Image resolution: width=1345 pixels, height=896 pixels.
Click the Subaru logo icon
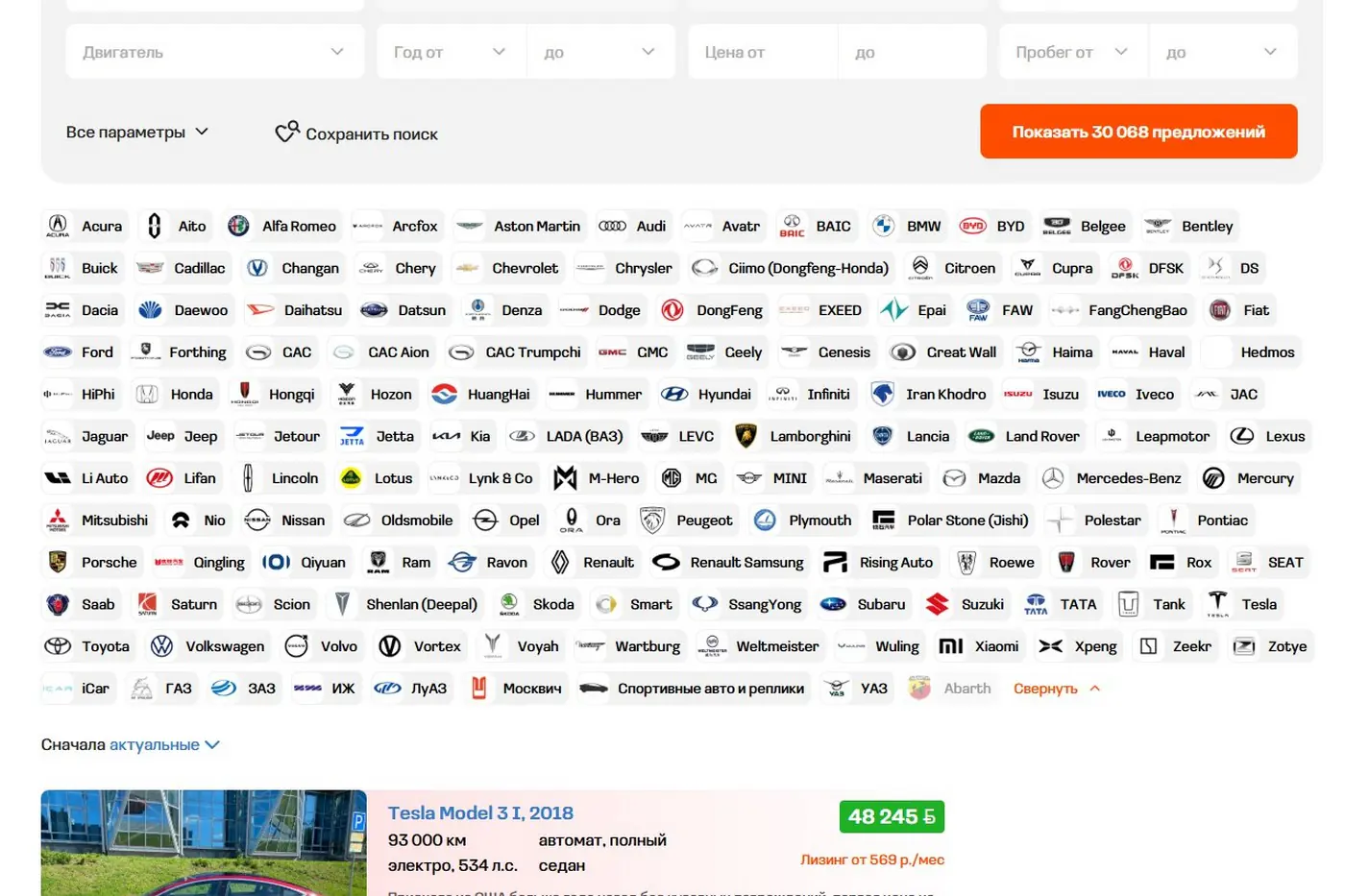(x=833, y=604)
